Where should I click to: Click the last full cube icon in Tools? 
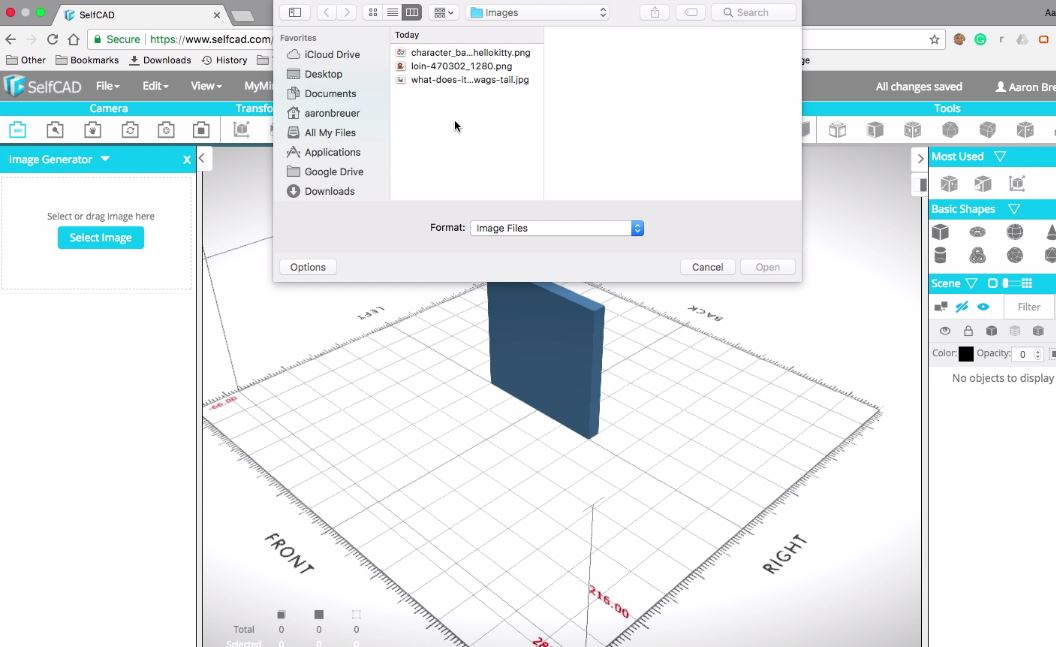click(1025, 129)
